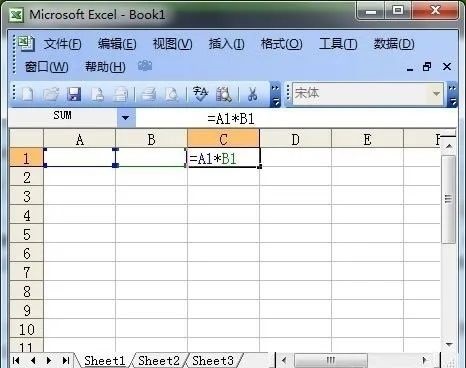Switch to the Sheet2 tab

tap(159, 360)
